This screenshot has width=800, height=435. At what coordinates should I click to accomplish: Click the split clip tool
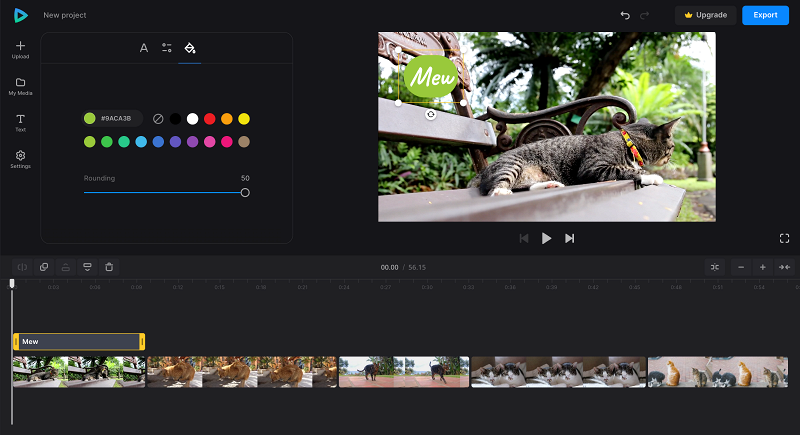pos(22,267)
